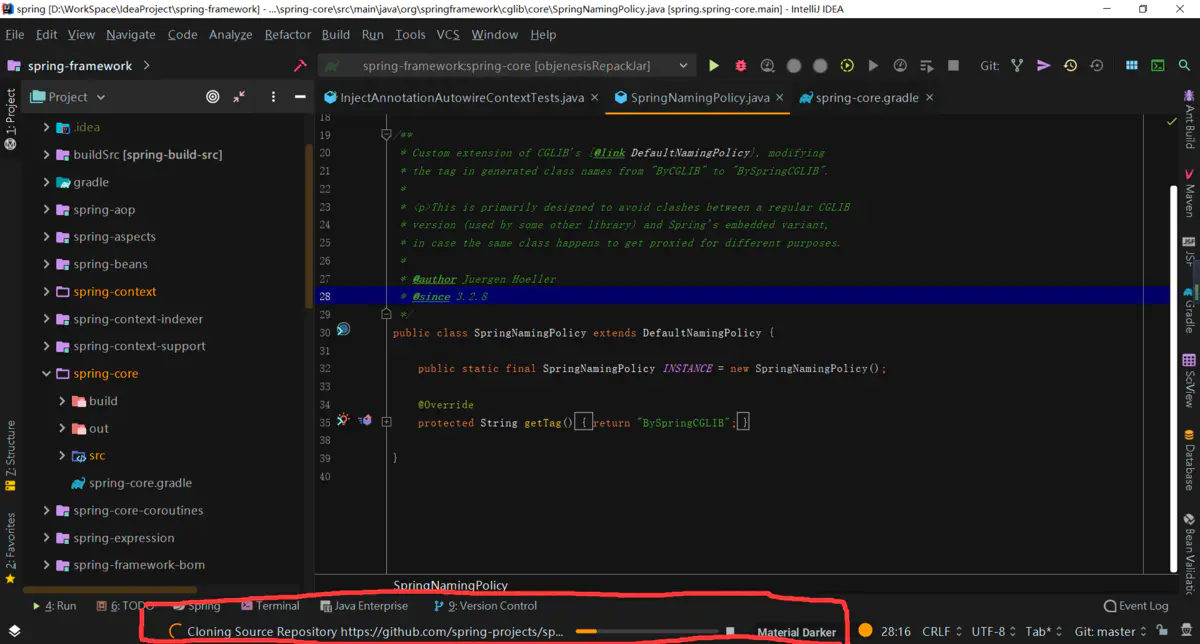Click the cloning progress bar

point(647,632)
